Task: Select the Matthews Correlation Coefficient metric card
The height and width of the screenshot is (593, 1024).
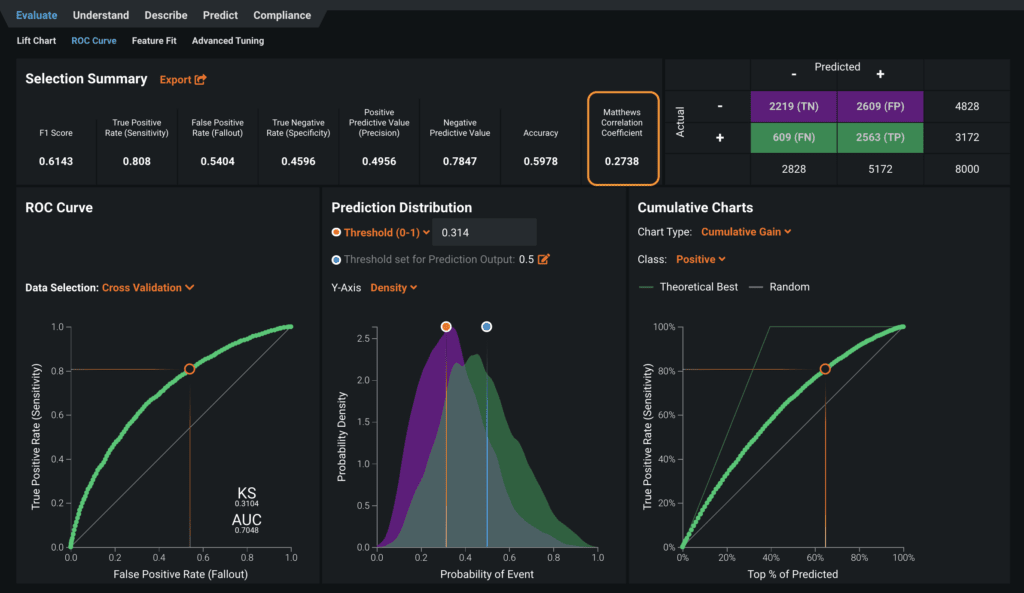Action: (x=622, y=138)
